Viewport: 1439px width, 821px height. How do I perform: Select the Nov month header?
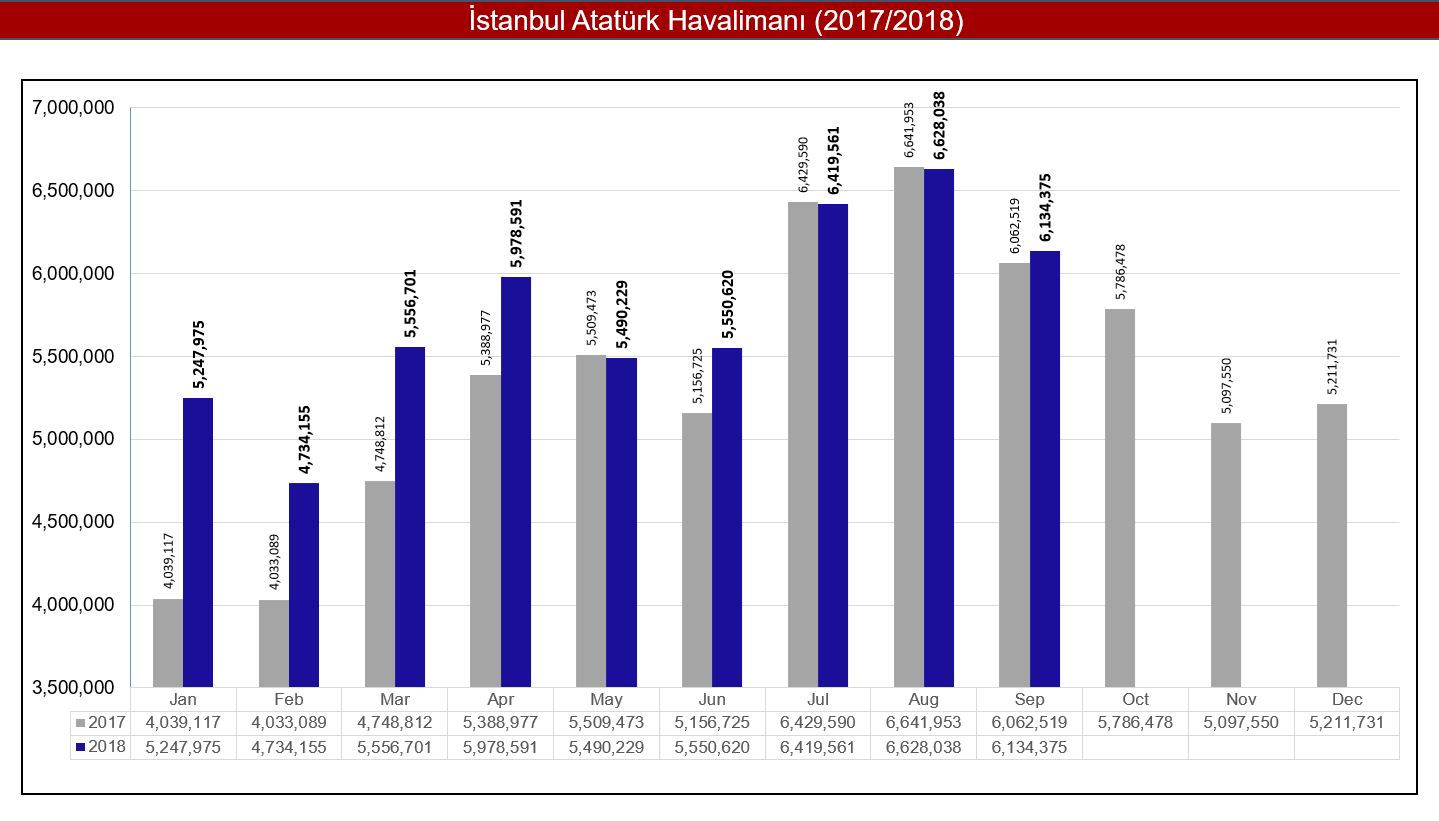click(x=1241, y=699)
